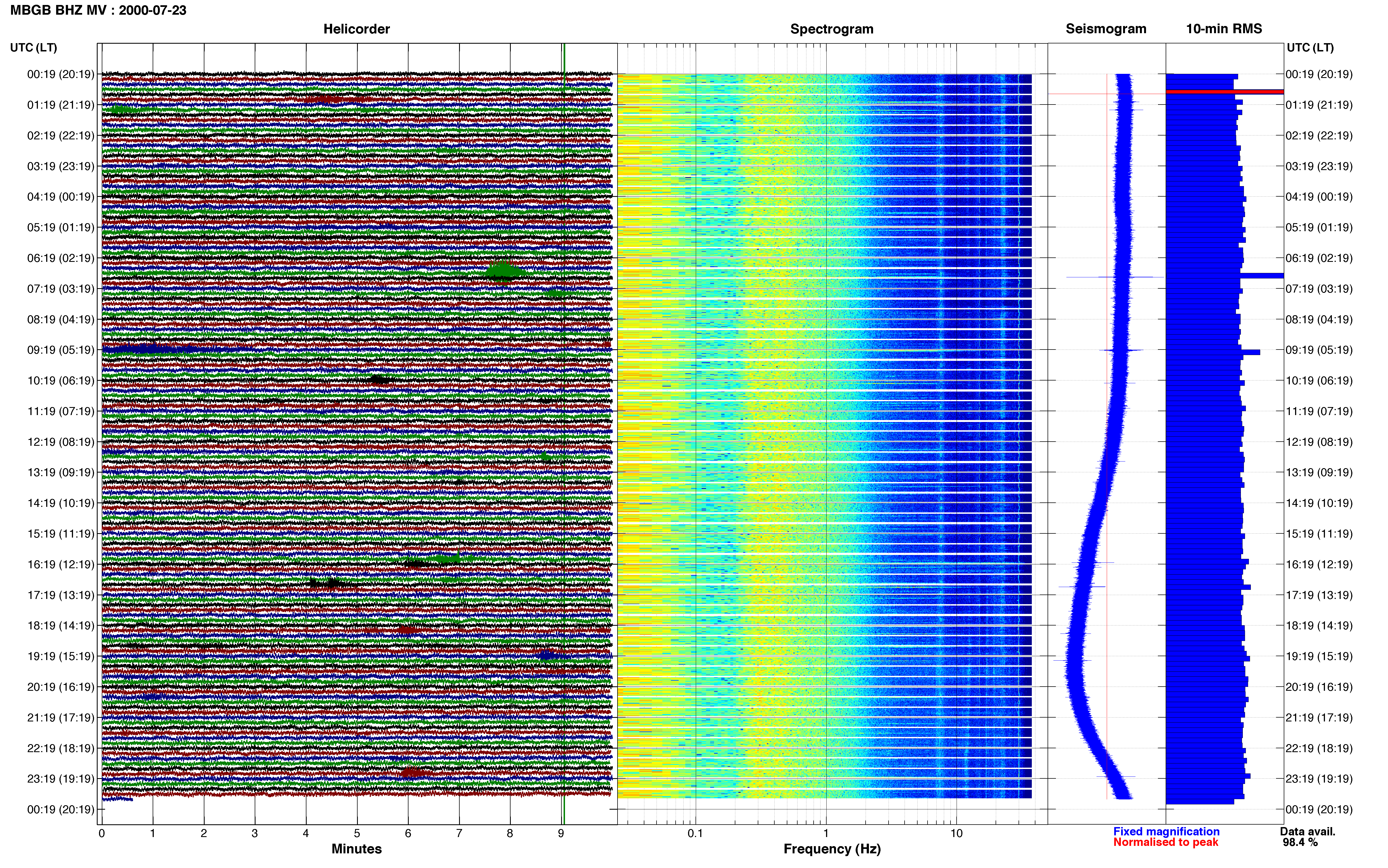
Task: Click the 'Frequency (Hz)' x-axis label
Action: (832, 849)
